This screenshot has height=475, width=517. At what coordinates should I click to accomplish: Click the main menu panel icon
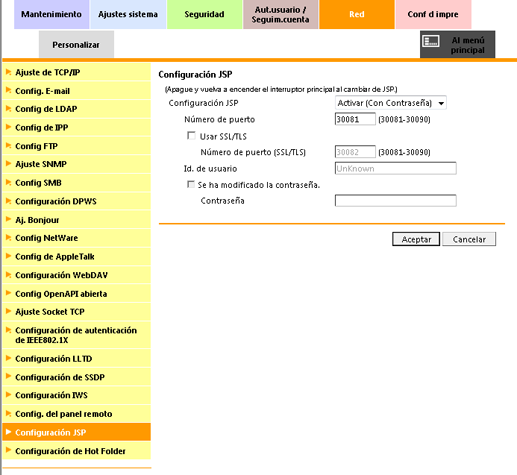click(431, 41)
